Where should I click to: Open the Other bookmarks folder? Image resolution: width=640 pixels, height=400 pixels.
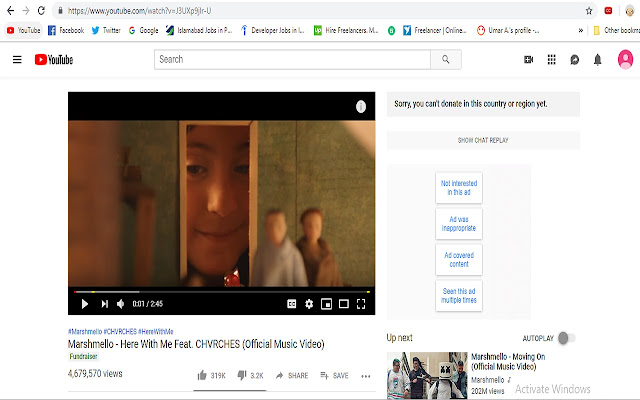[x=616, y=30]
